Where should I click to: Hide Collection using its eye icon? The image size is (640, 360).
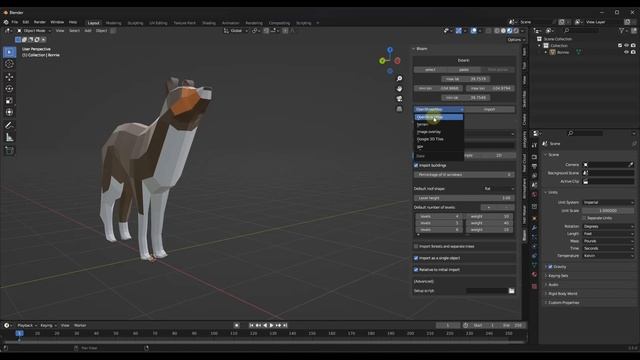click(x=627, y=46)
